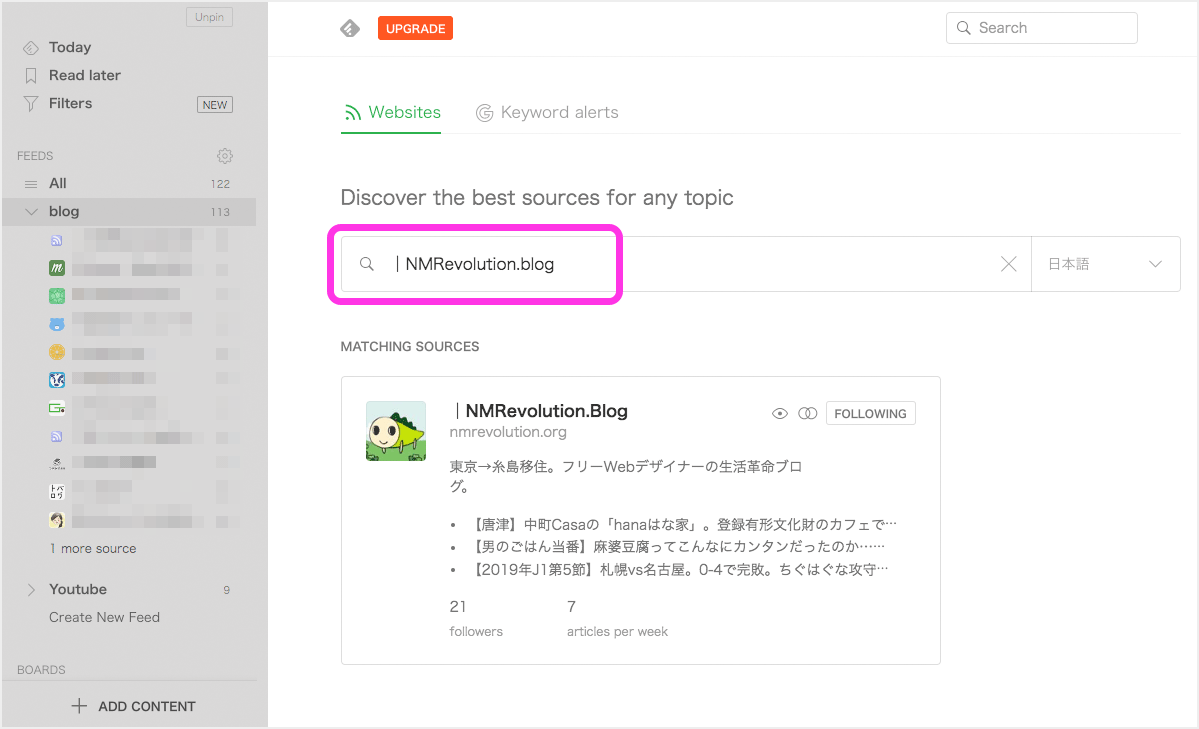Open Today in the sidebar
Screen dimensions: 1199x729
70,47
